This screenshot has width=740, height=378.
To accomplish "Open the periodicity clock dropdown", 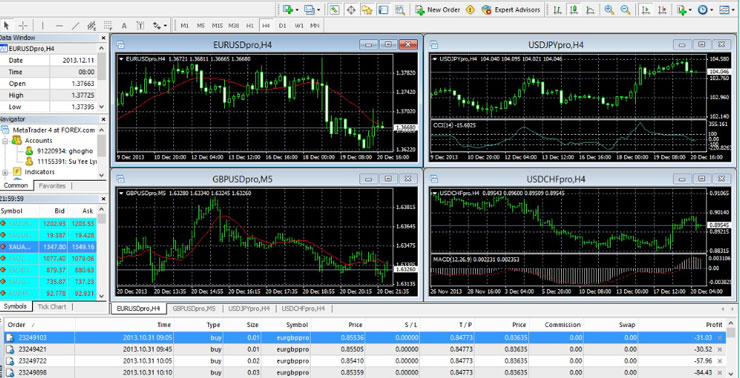I will [x=712, y=10].
